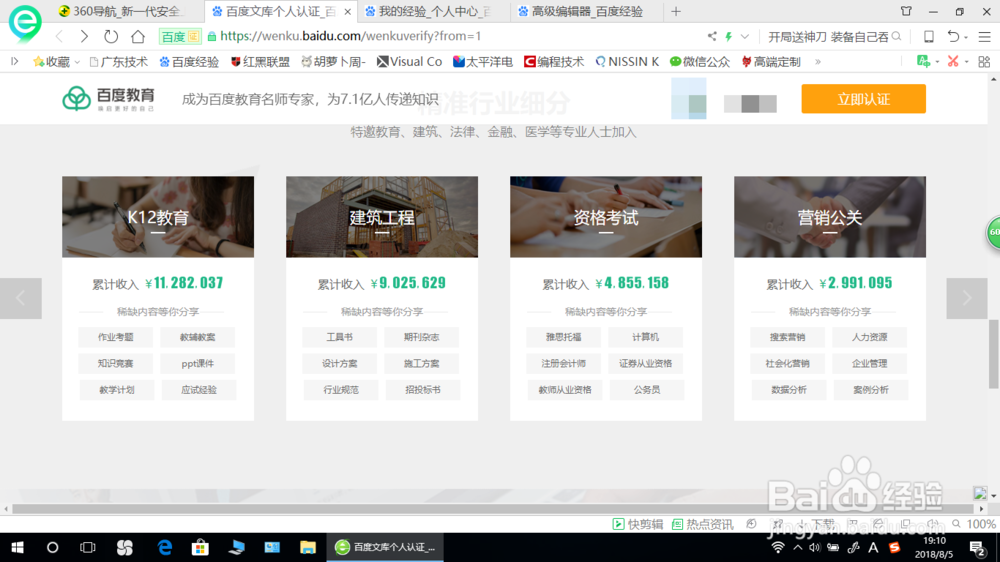Click the red scissors screenshot icon
The image size is (1000, 562).
(953, 61)
